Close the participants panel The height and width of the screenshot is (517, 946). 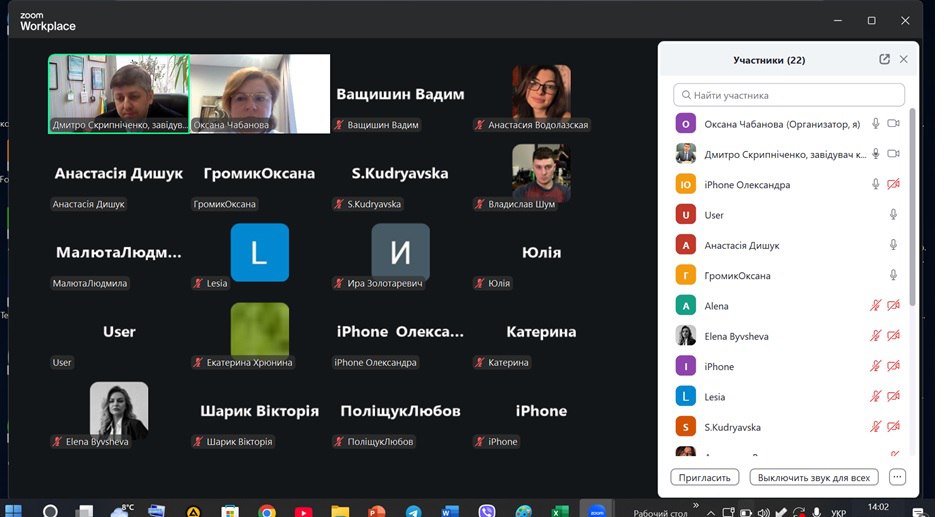[x=904, y=60]
